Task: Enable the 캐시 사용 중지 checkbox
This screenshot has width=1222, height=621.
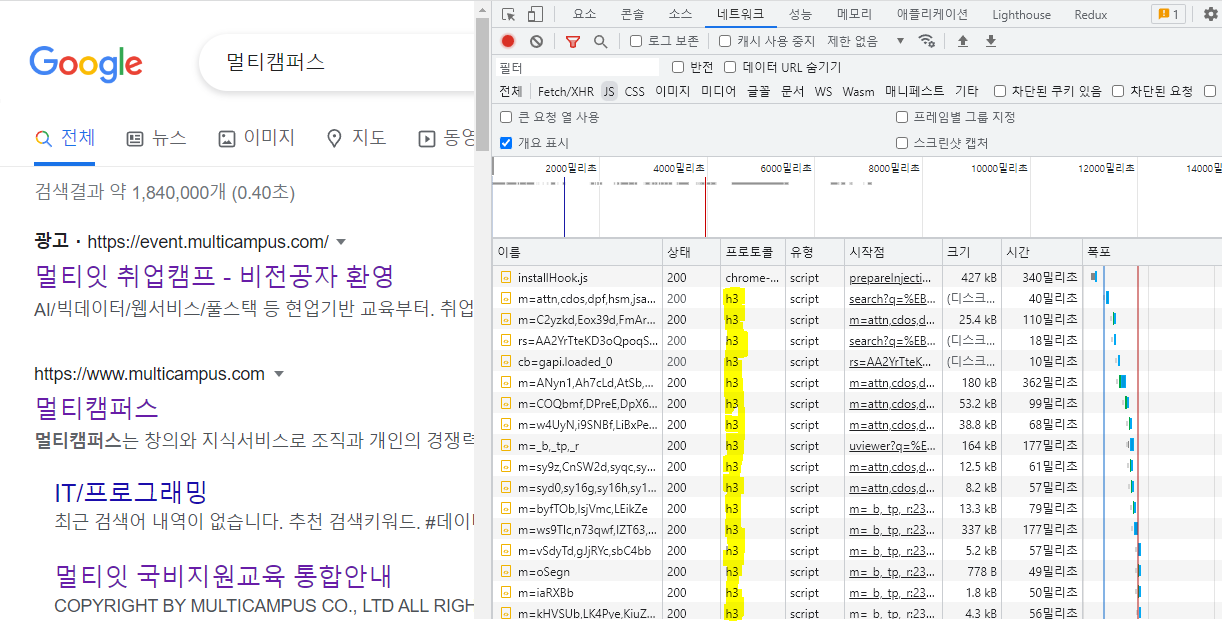Action: pos(725,41)
